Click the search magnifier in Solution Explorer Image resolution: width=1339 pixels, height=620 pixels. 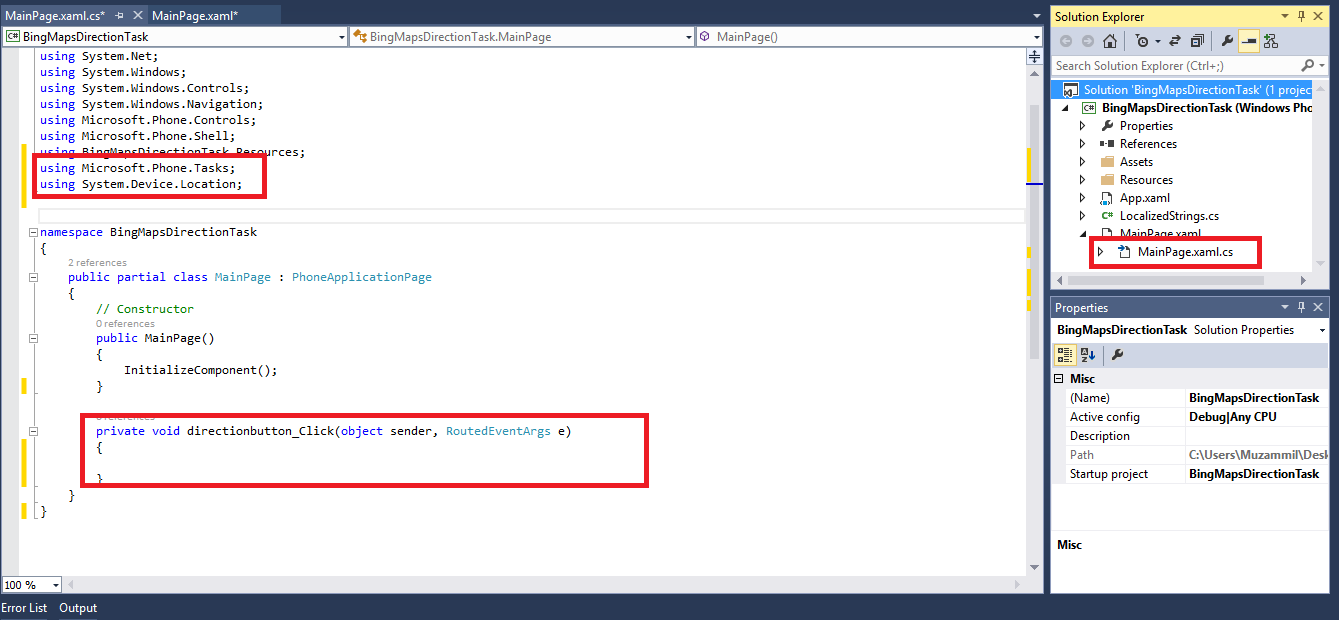[x=1308, y=66]
